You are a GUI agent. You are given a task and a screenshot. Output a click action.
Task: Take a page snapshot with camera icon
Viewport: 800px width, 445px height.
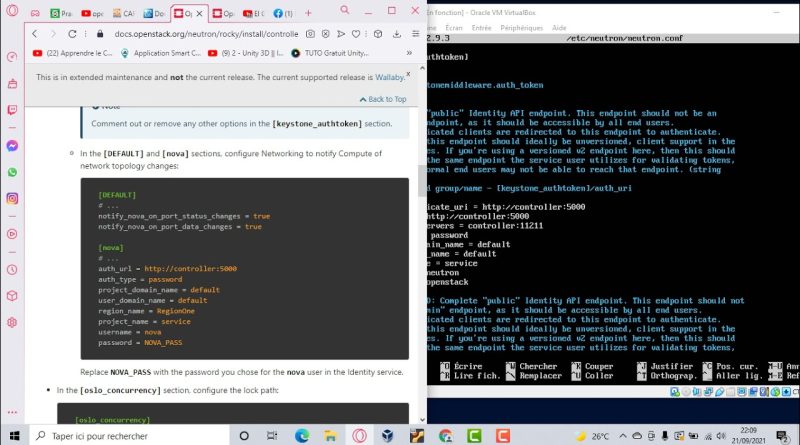[310, 34]
